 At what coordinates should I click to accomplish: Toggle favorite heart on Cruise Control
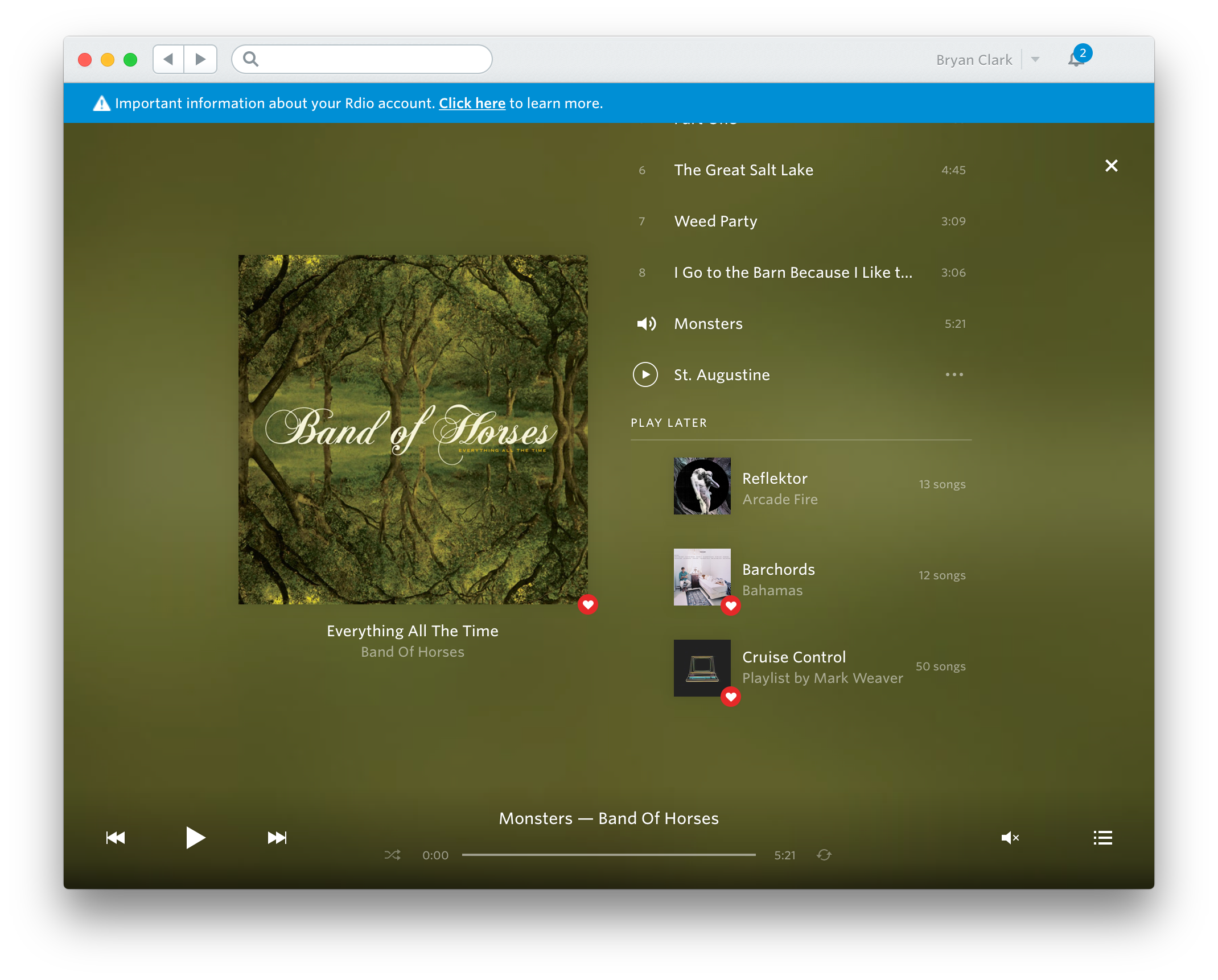[x=731, y=697]
